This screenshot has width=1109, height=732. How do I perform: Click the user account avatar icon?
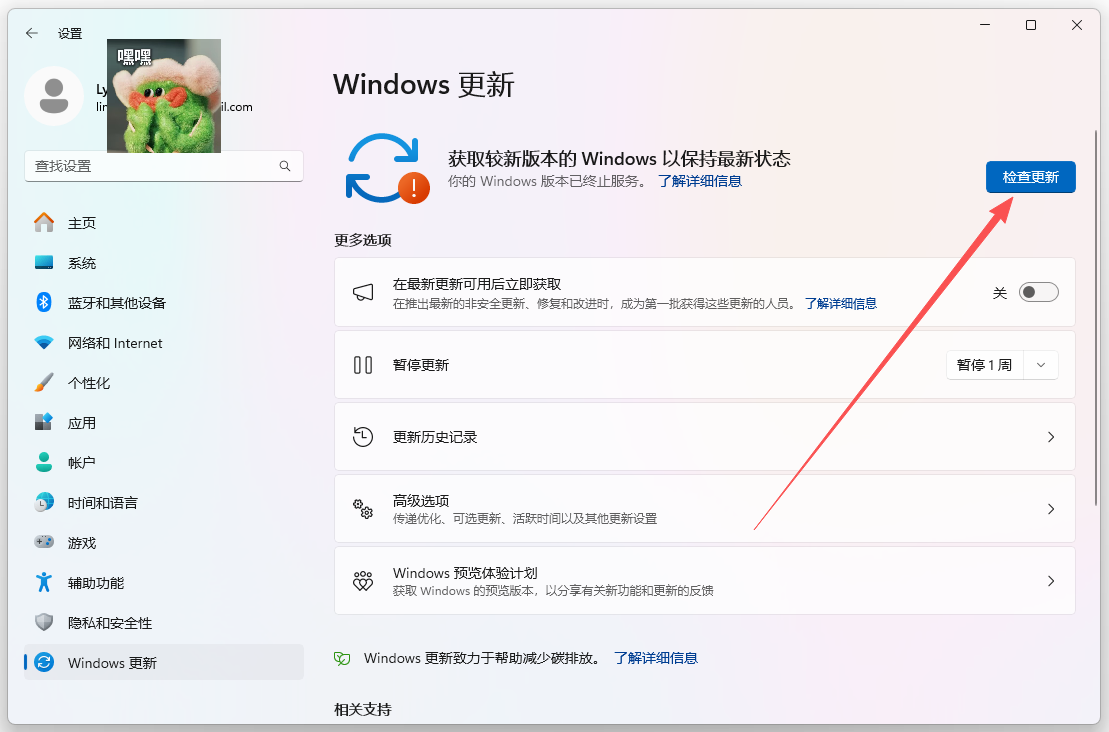[54, 96]
